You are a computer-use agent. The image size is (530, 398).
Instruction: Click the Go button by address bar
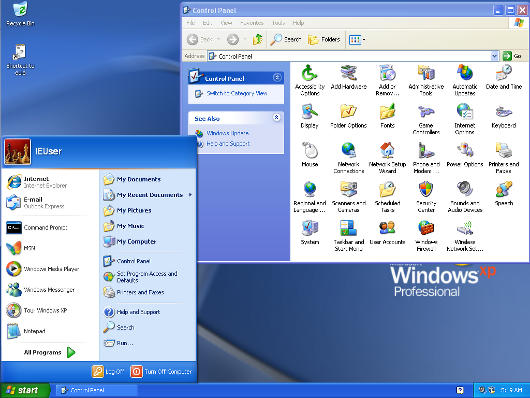click(512, 56)
